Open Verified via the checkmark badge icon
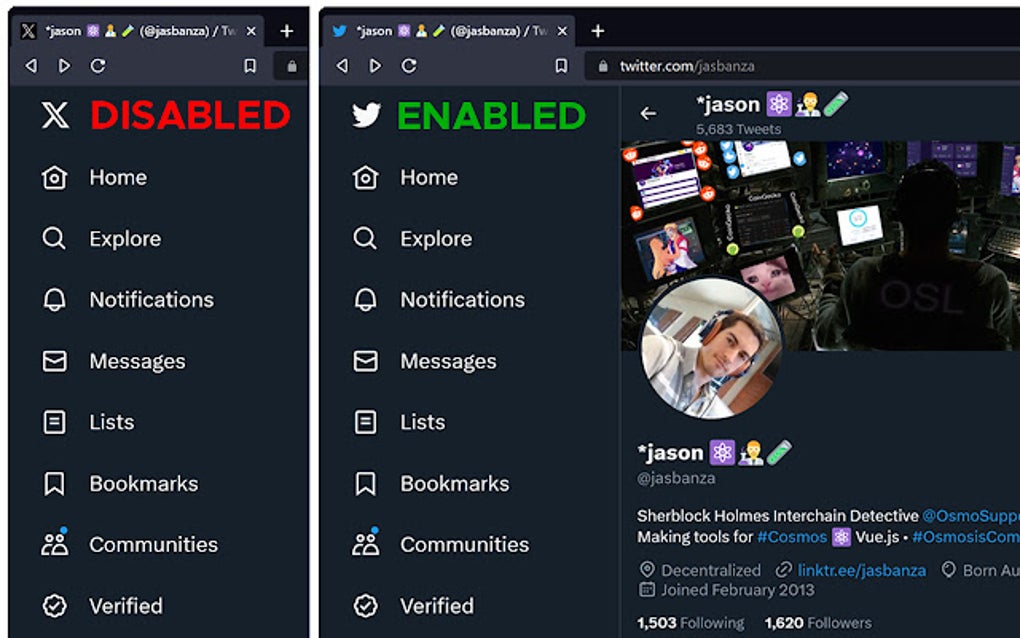 point(437,606)
